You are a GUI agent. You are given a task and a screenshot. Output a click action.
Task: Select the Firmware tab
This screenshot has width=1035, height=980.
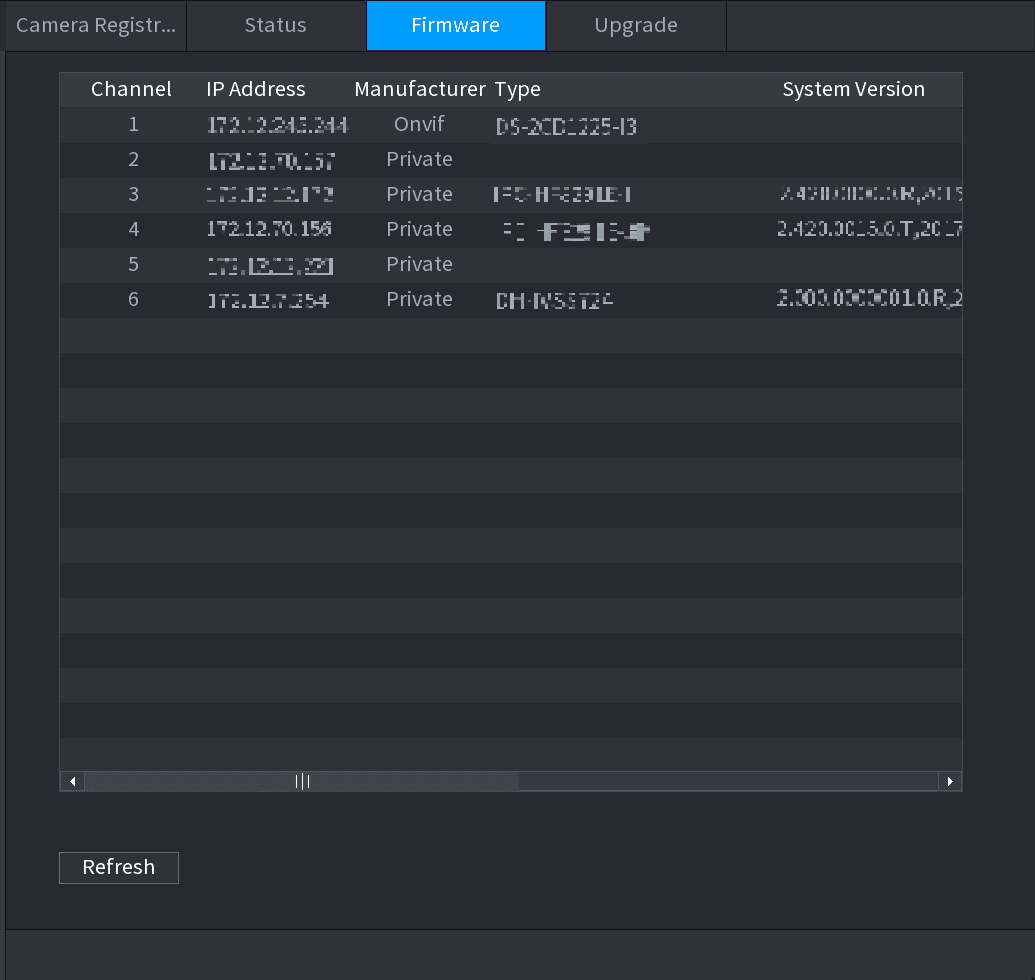tap(456, 25)
